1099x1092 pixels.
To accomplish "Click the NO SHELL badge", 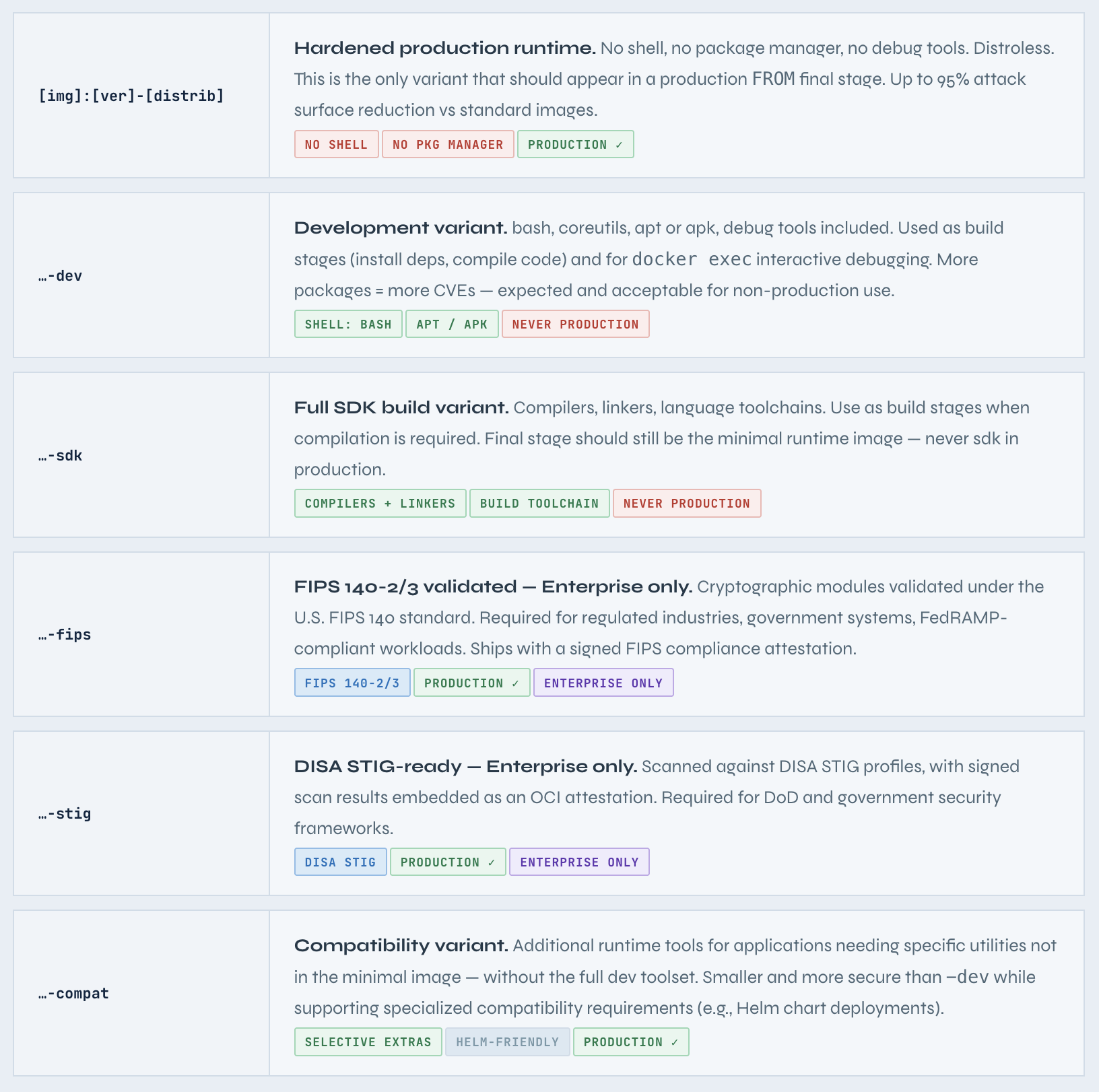I will tap(336, 145).
